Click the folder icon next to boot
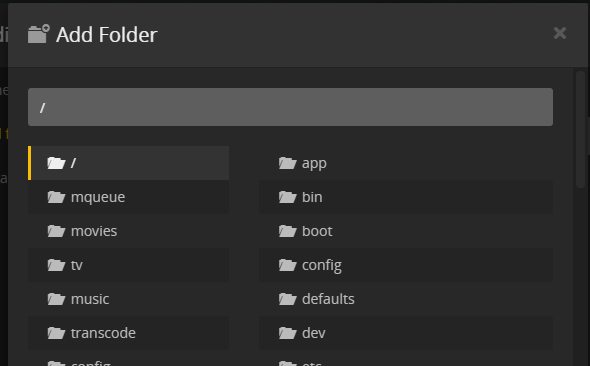The width and height of the screenshot is (590, 366). [x=288, y=231]
